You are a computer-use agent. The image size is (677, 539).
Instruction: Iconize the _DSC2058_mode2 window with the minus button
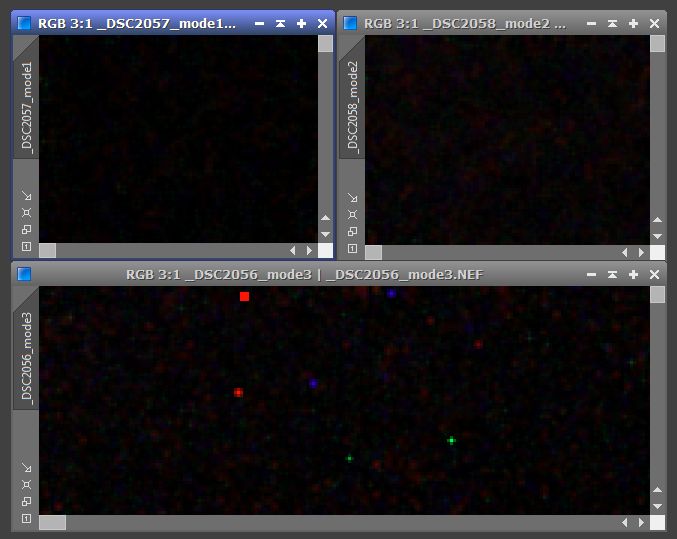[592, 23]
